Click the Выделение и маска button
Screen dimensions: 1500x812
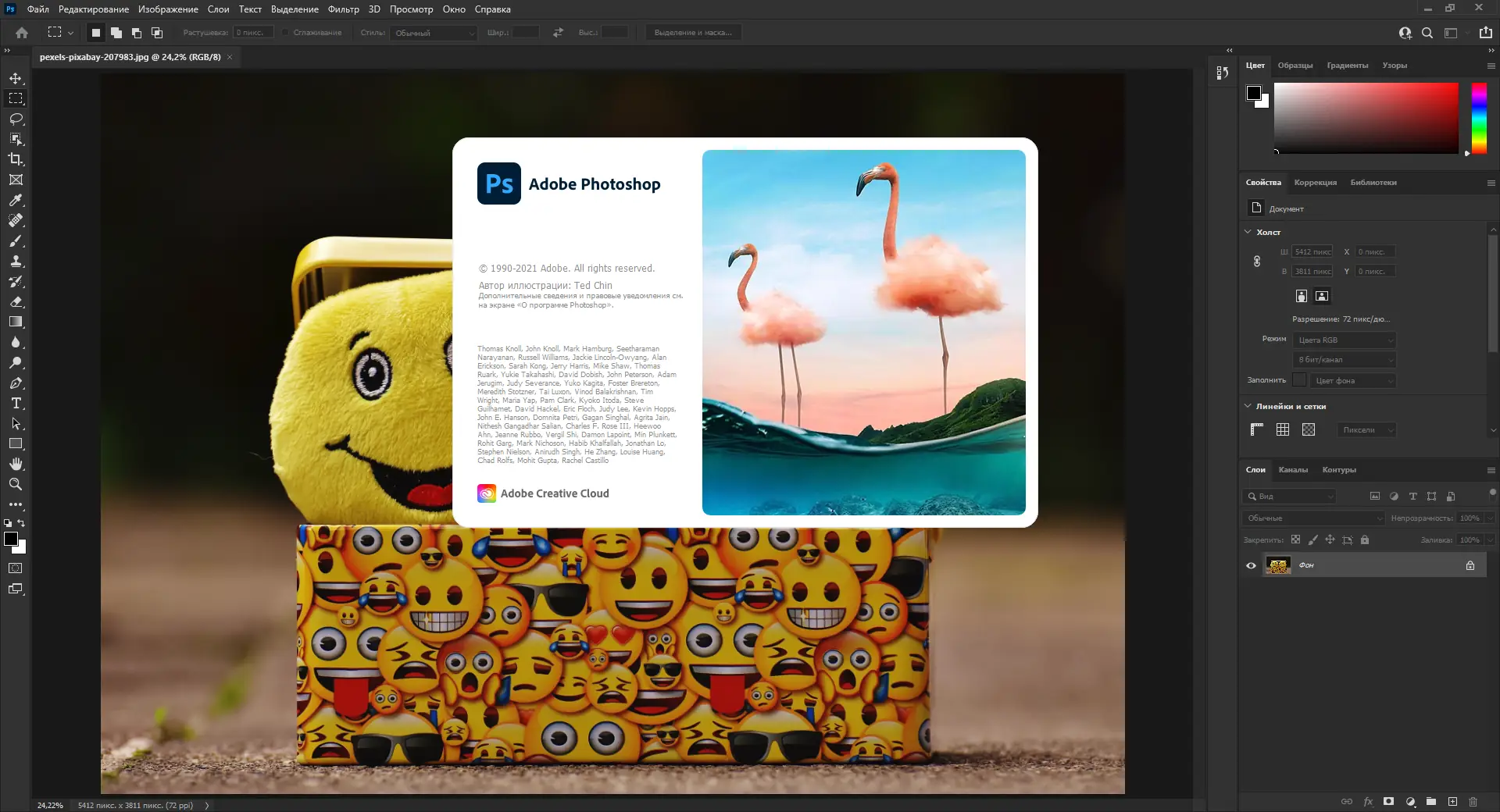pyautogui.click(x=693, y=33)
